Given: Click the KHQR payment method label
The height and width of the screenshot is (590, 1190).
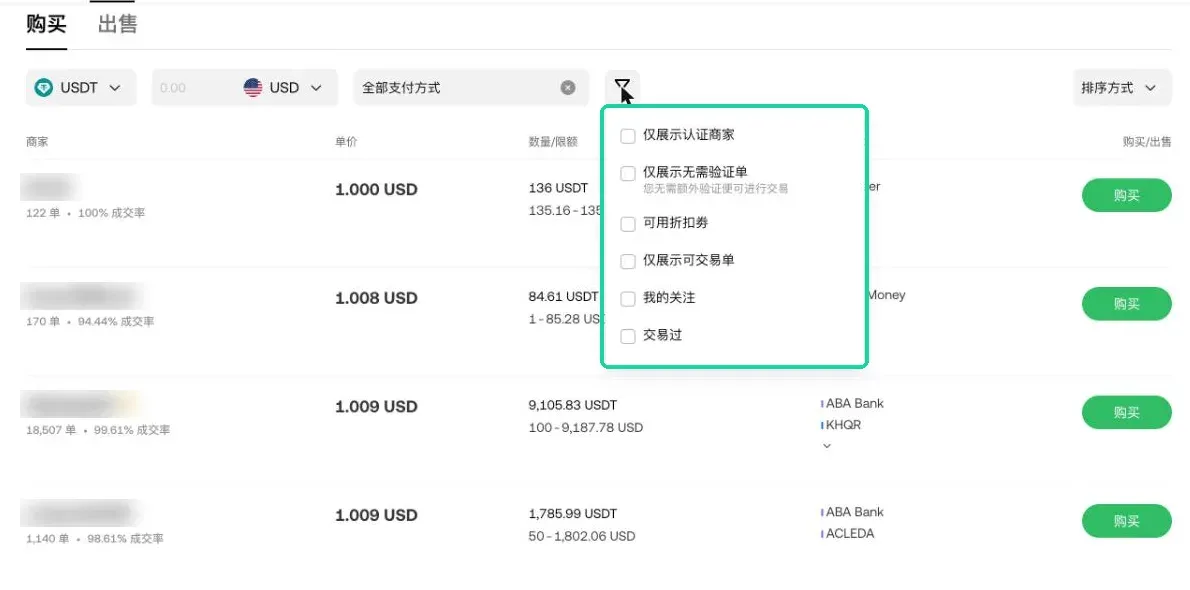Looking at the screenshot, I should pos(844,424).
